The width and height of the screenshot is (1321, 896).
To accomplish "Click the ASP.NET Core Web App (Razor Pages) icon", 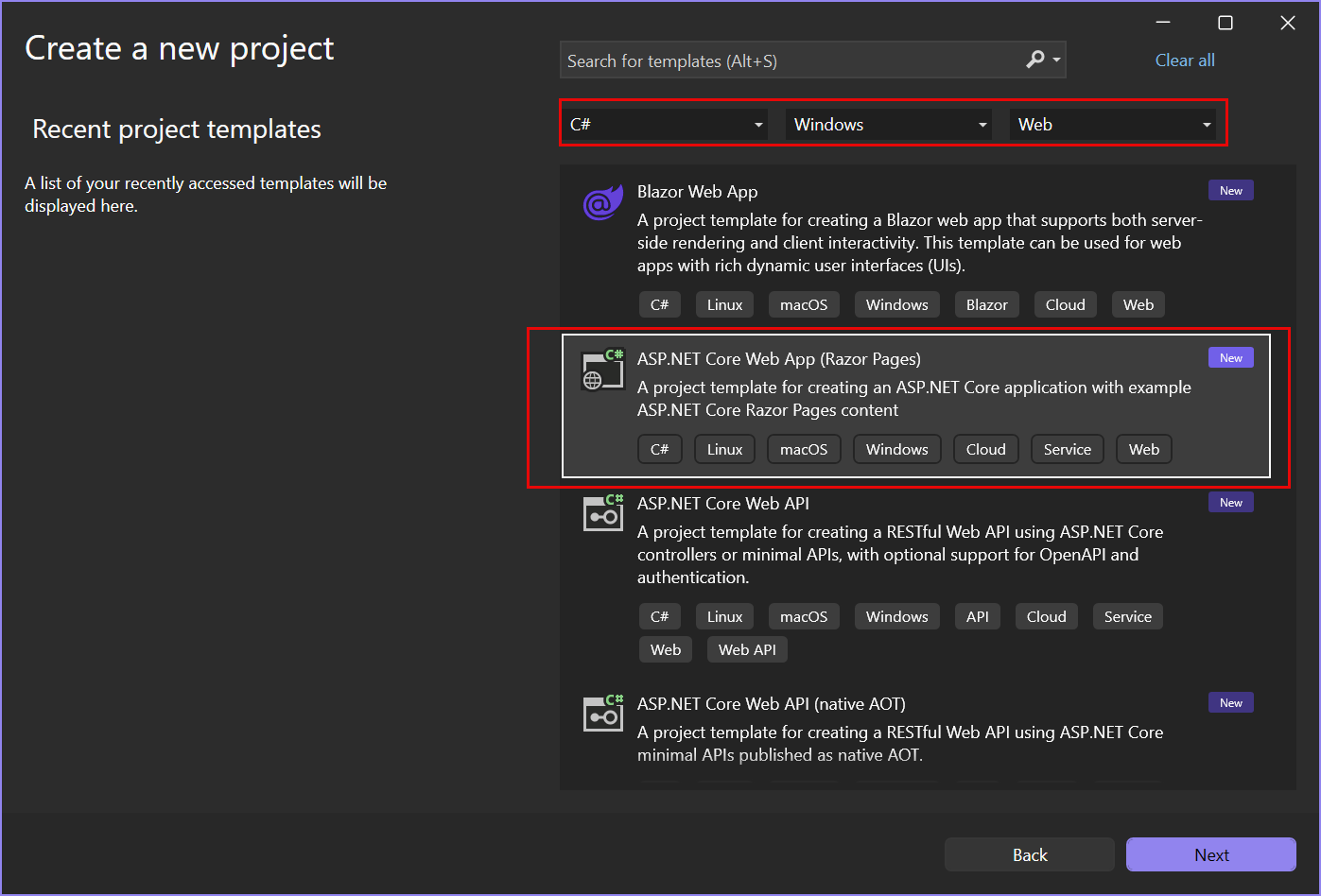I will pos(603,370).
